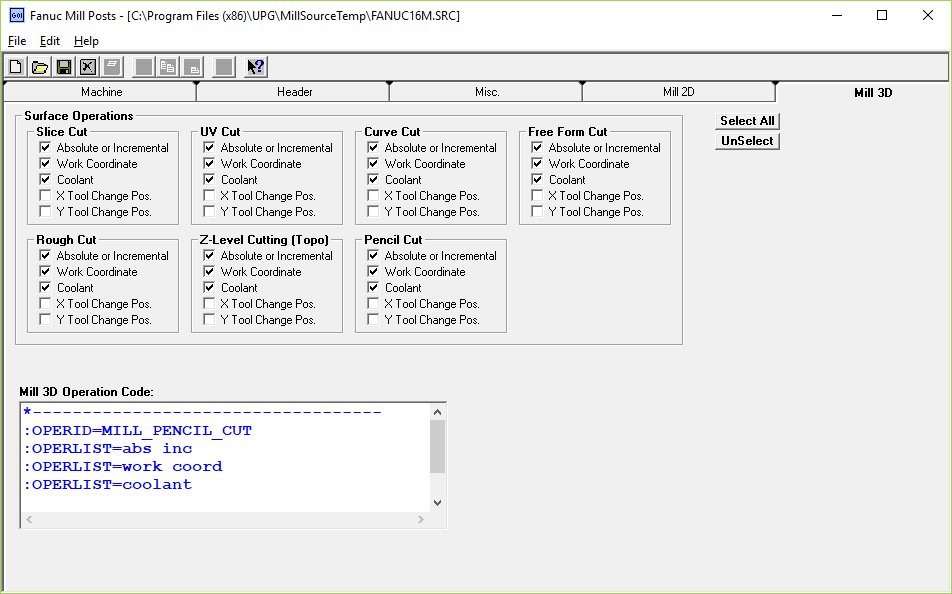Check Free Form Cut Y Tool Change Pos.
952x594 pixels.
(x=537, y=211)
